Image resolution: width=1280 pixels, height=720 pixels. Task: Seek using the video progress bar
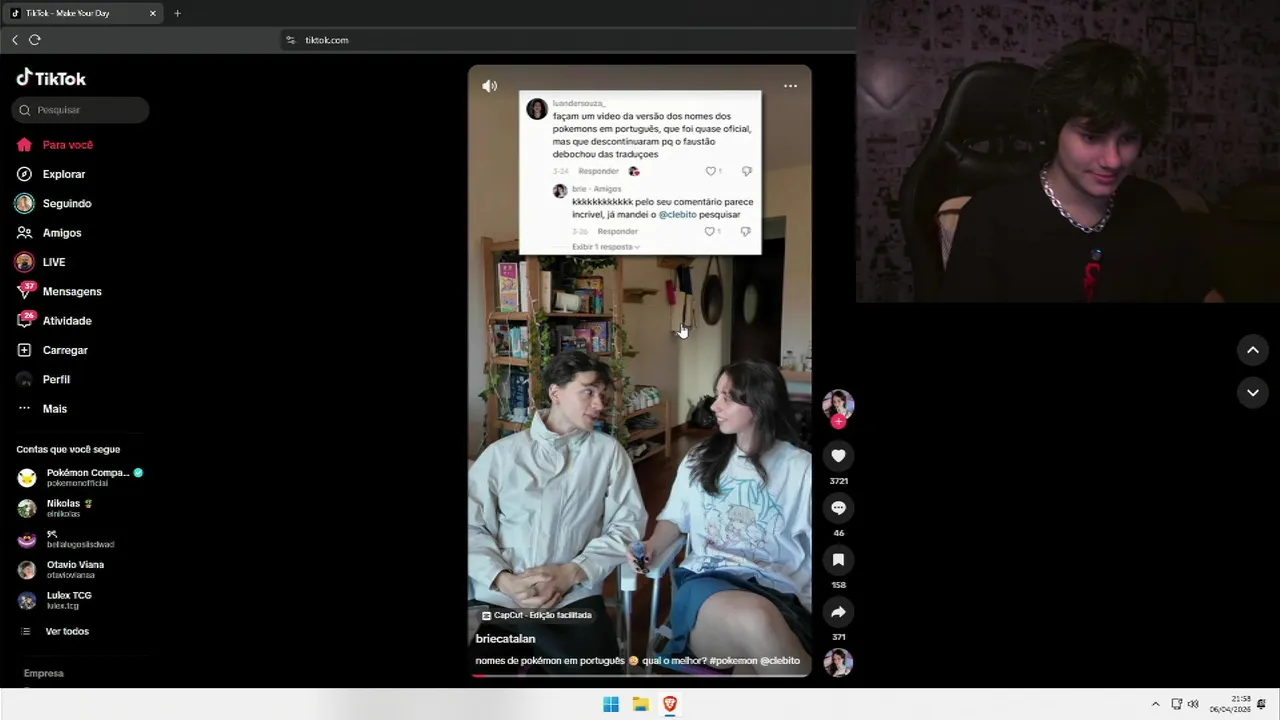[x=640, y=675]
